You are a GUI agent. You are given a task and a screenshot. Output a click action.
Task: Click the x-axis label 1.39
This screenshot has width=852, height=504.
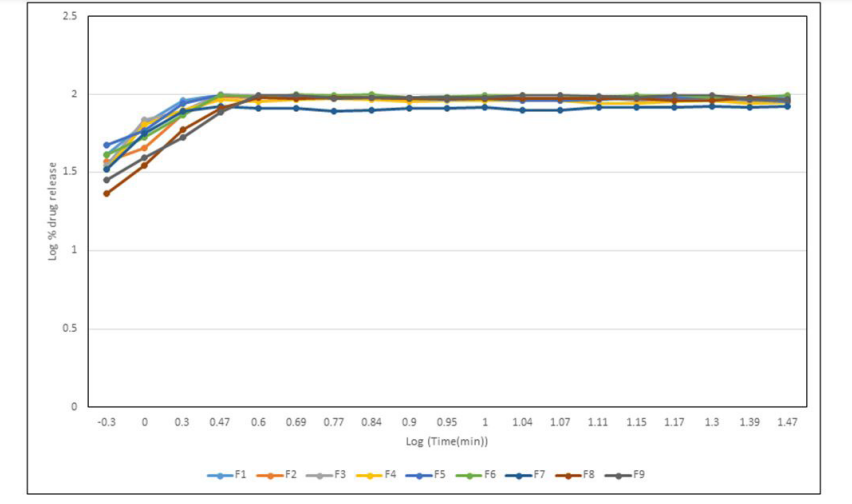[x=750, y=423]
